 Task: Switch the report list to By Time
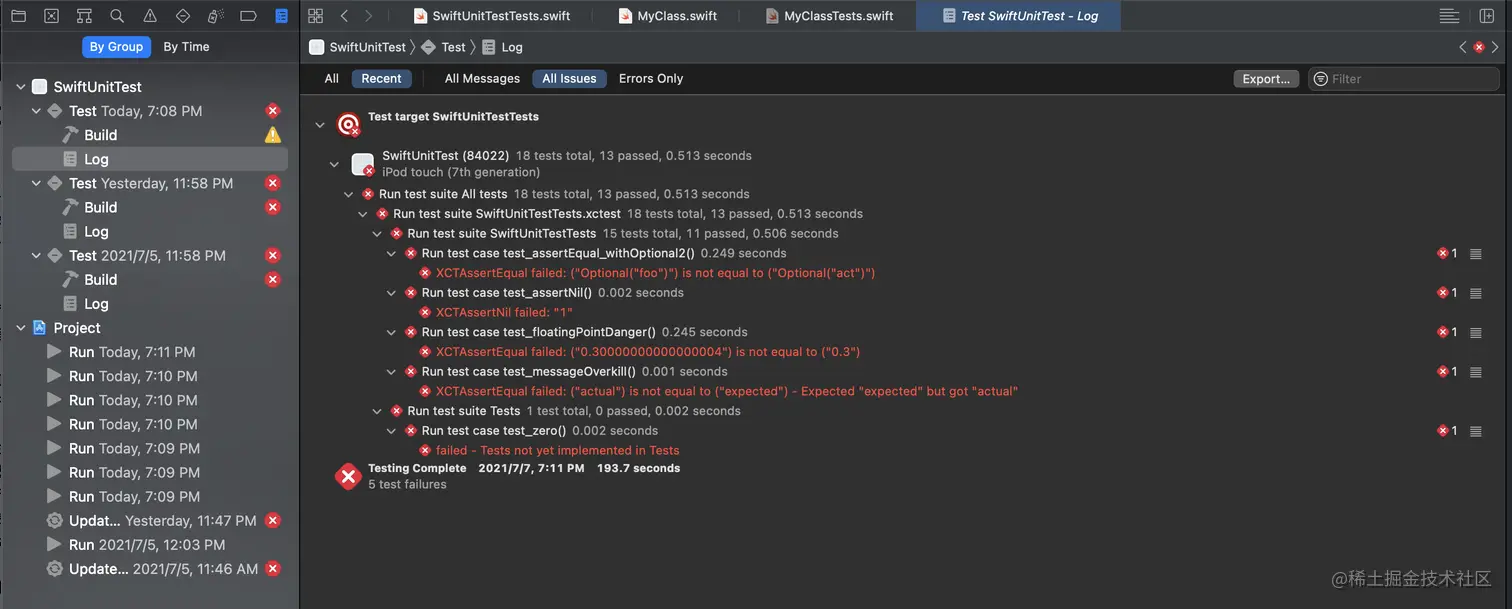[186, 47]
